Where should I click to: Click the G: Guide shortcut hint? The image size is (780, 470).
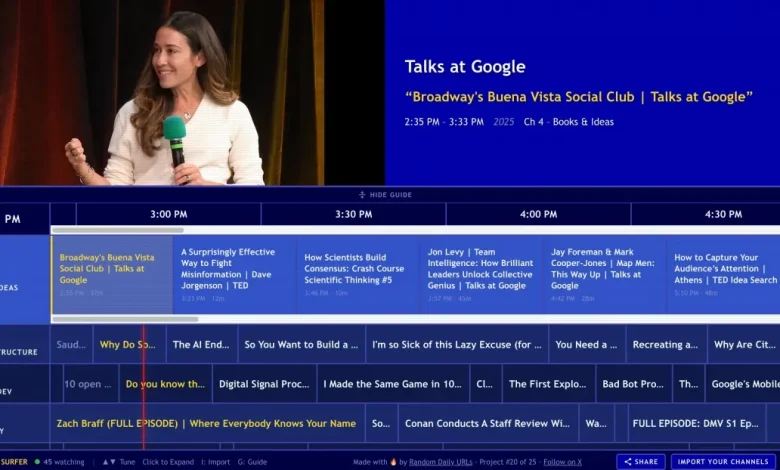pyautogui.click(x=252, y=462)
